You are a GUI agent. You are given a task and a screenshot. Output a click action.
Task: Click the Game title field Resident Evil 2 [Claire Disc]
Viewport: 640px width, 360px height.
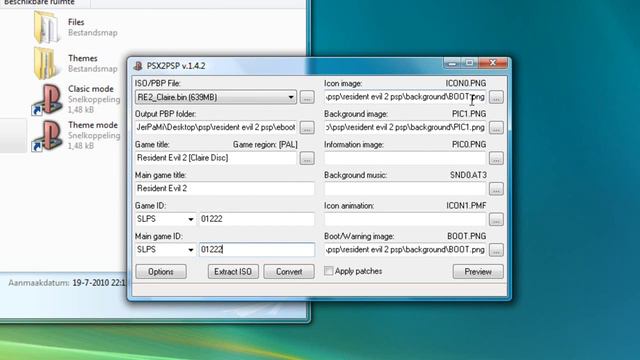pyautogui.click(x=216, y=158)
